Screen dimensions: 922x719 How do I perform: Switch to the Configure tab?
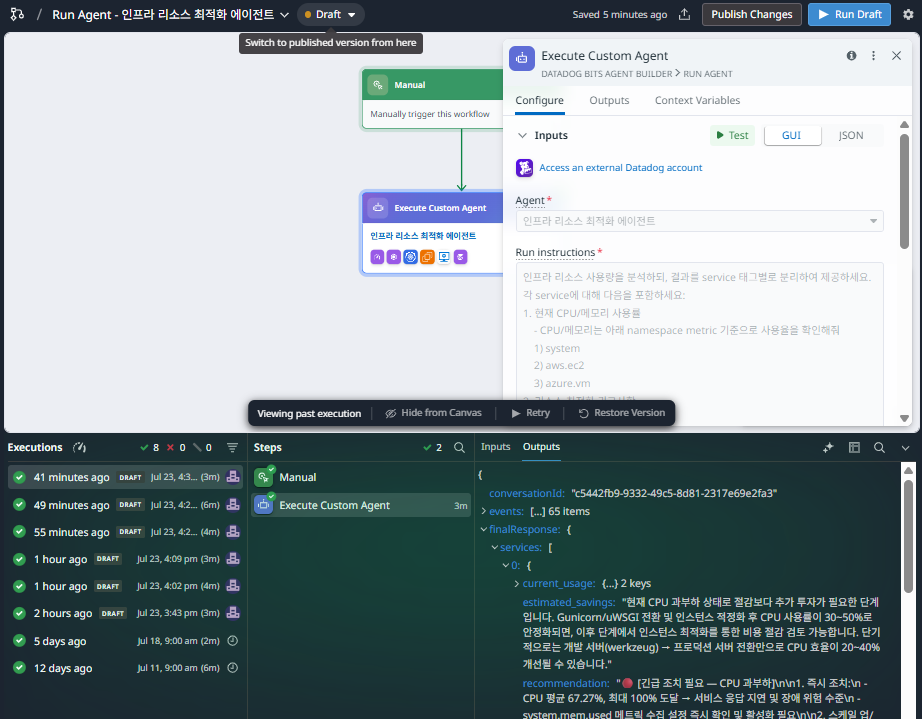(x=539, y=101)
